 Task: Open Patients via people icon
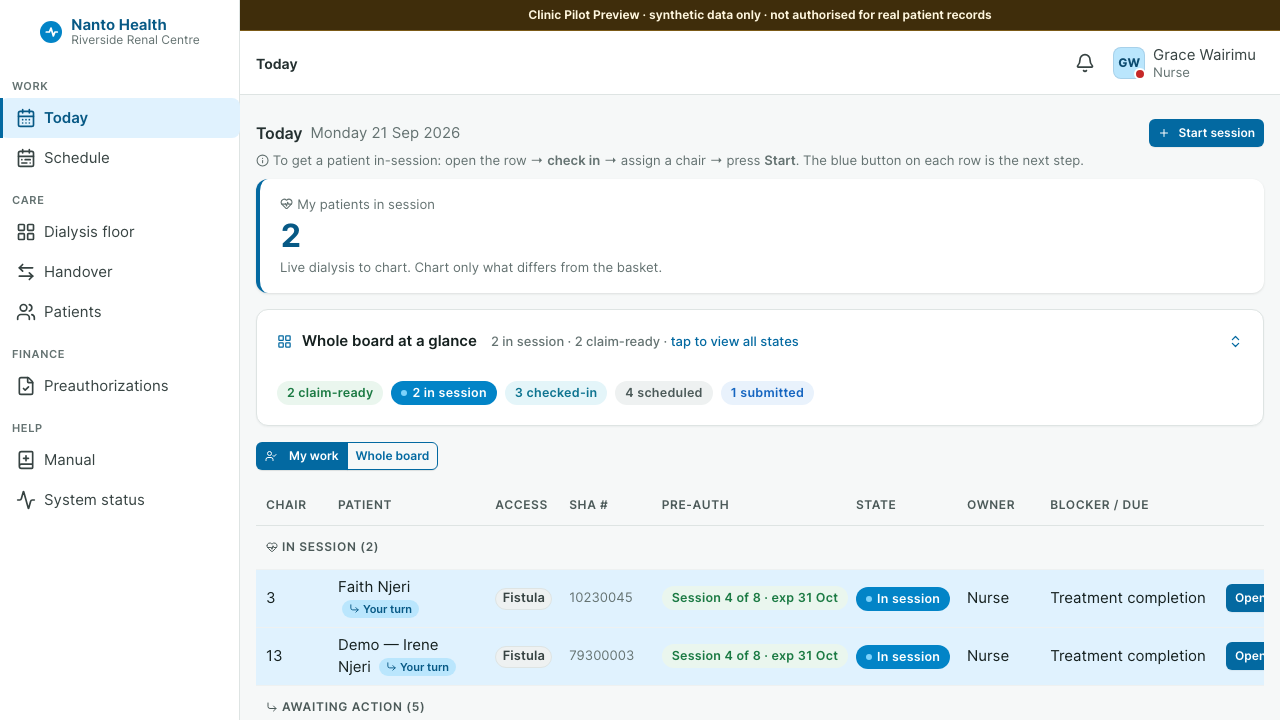(x=26, y=312)
